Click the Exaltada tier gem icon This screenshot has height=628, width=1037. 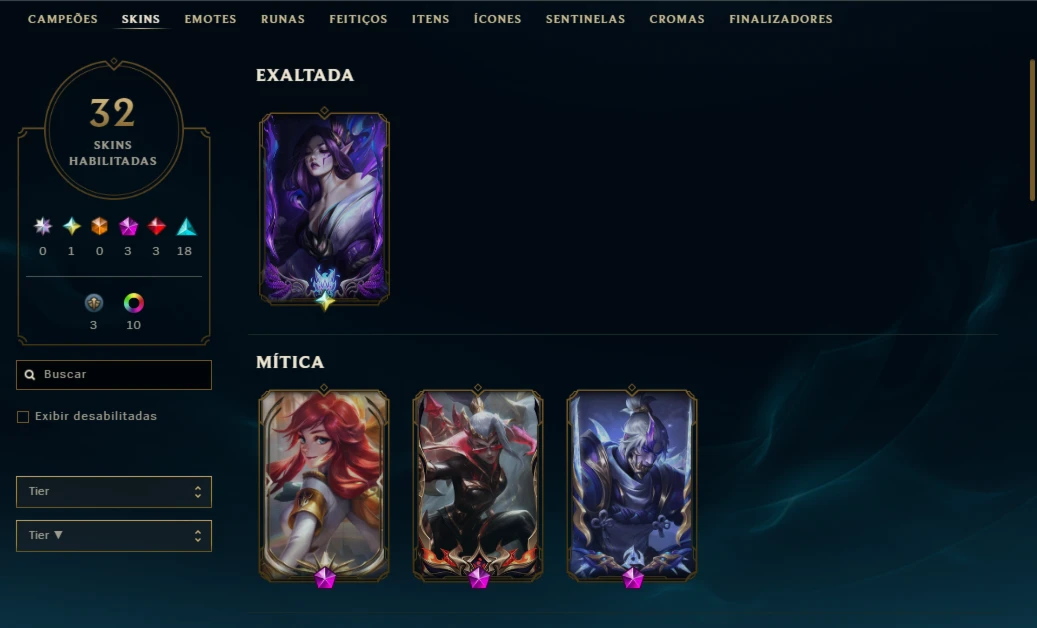click(71, 227)
